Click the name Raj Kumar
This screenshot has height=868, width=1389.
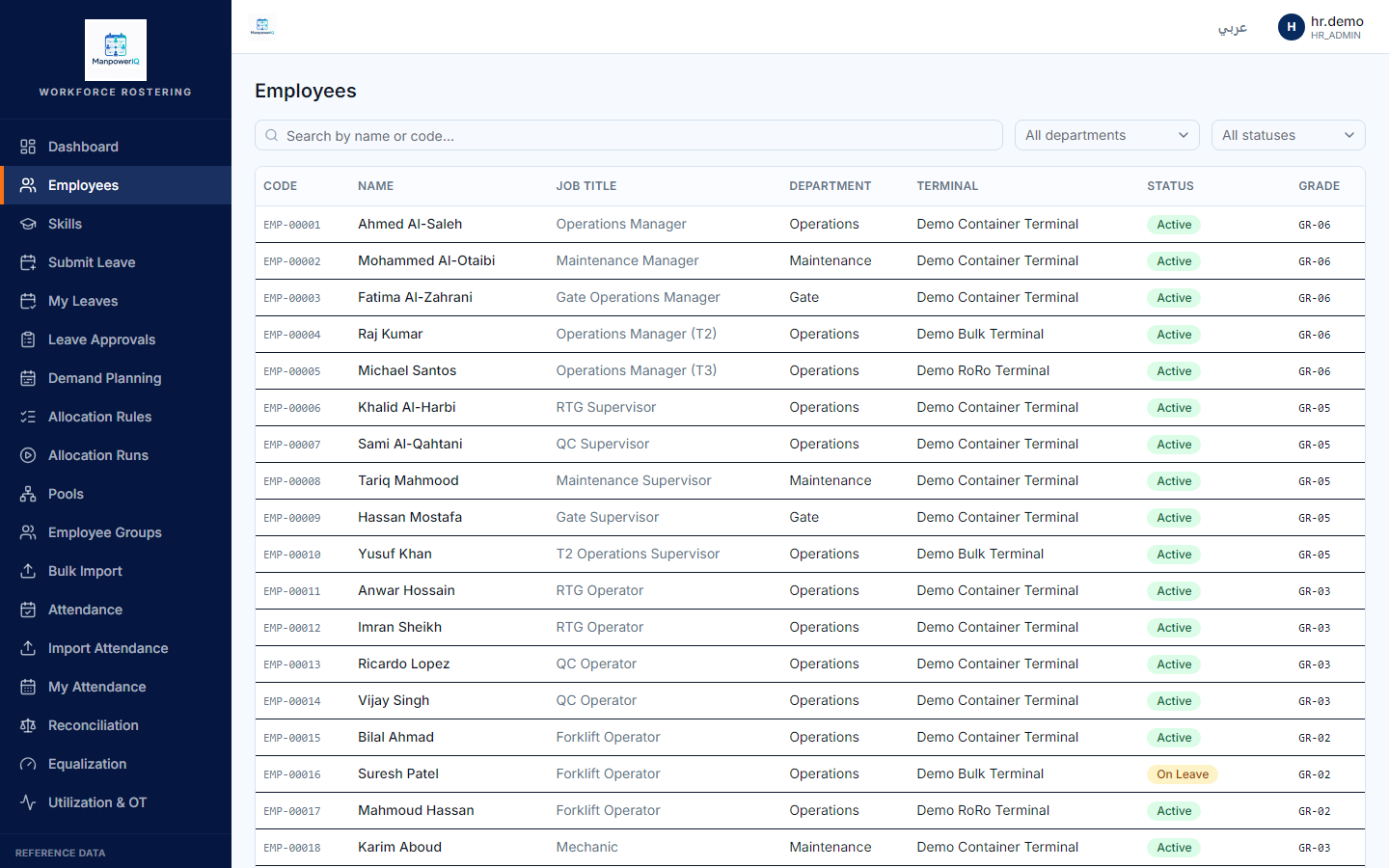click(390, 334)
